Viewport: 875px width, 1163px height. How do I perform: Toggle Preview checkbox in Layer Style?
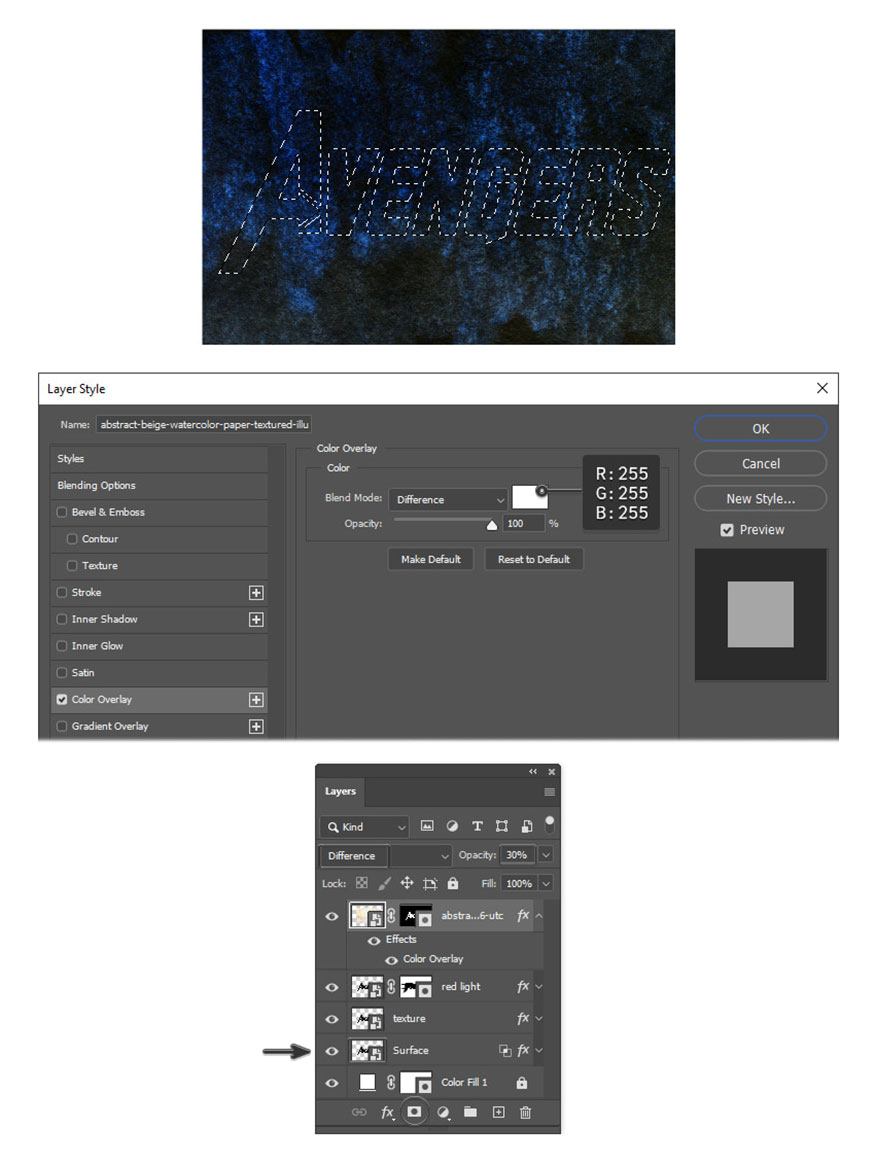(727, 530)
